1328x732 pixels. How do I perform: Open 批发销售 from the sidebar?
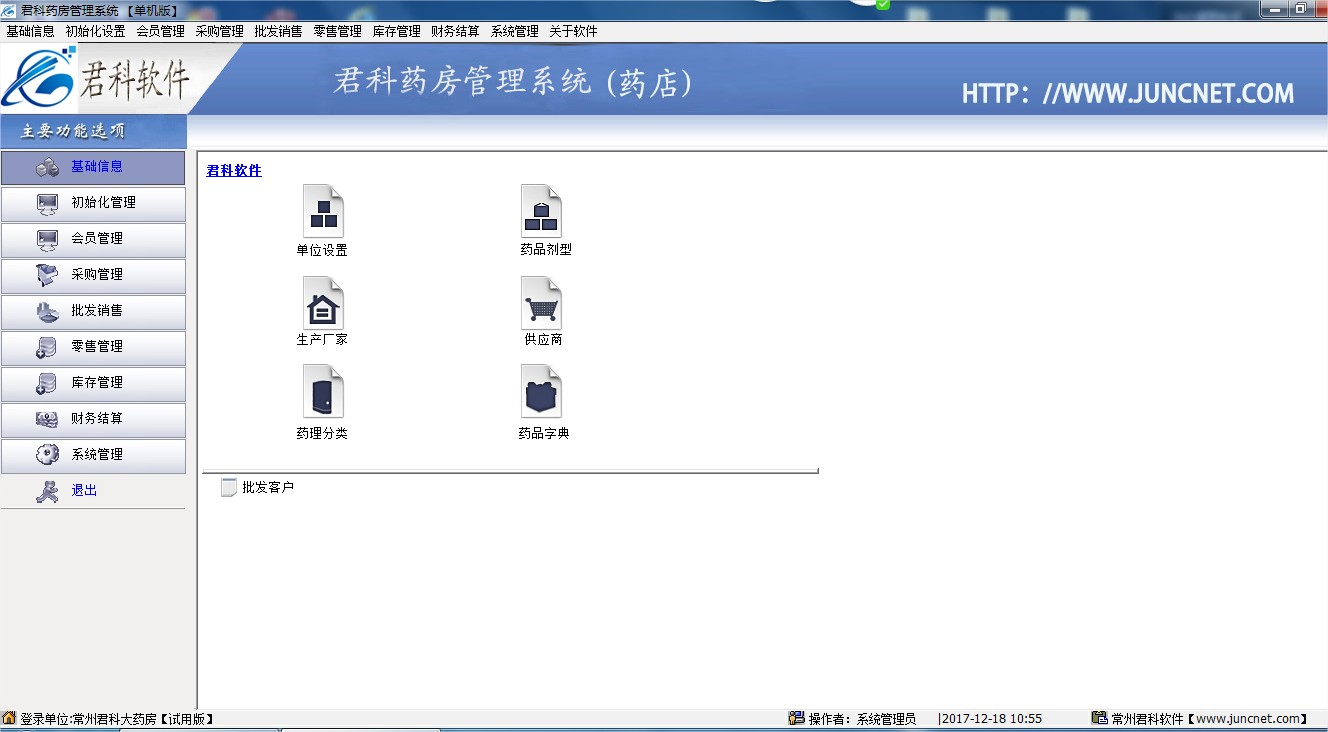93,311
